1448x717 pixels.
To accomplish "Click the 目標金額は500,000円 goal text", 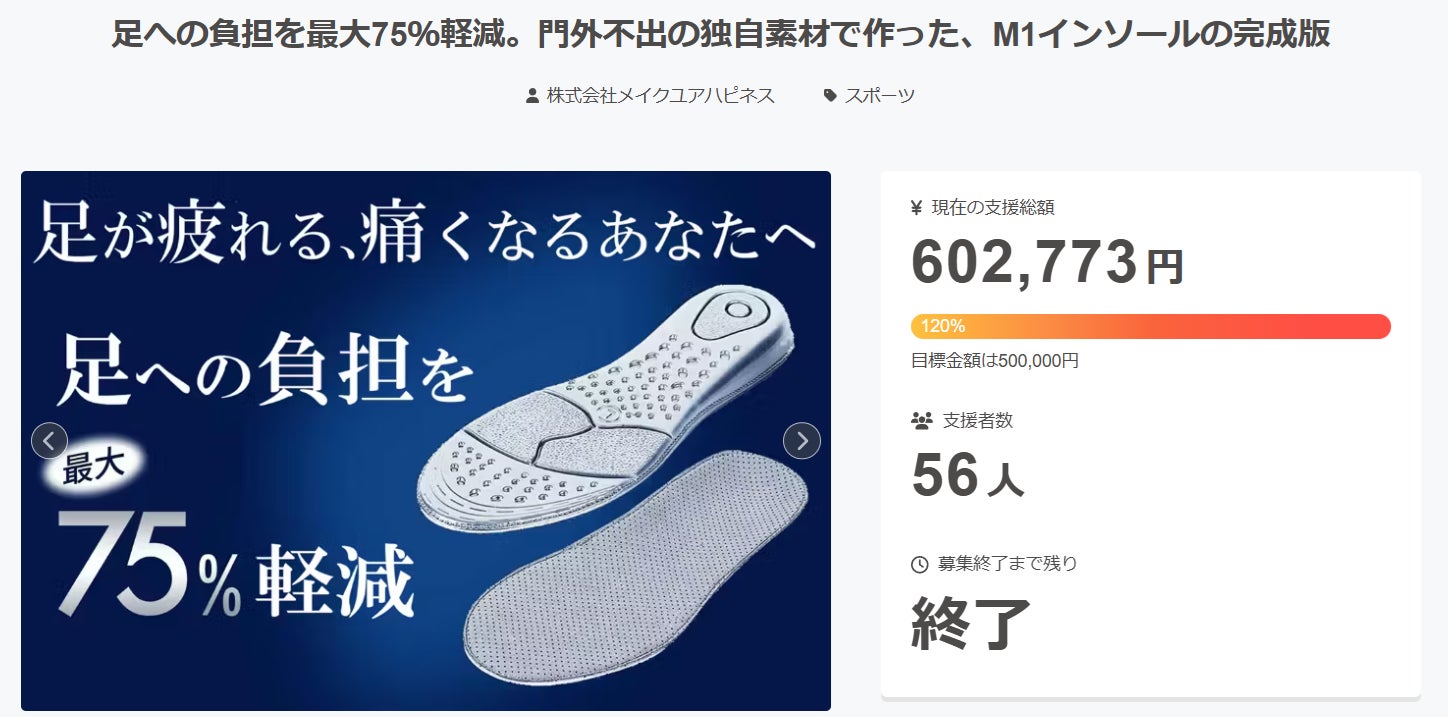I will [x=995, y=361].
